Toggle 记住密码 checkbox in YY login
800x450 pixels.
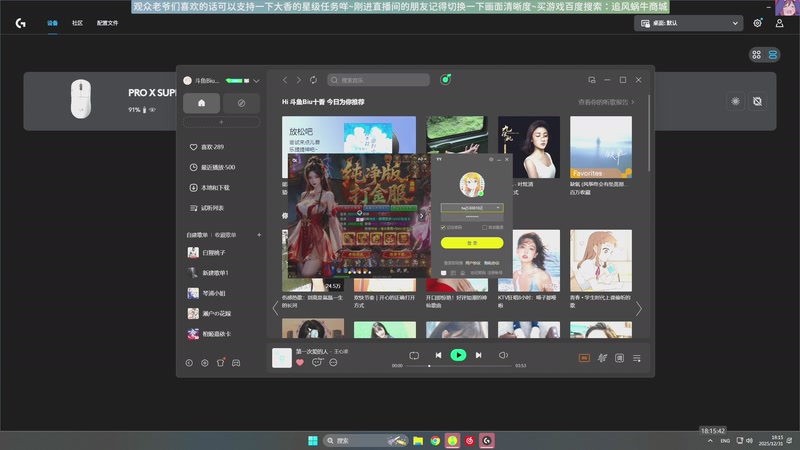point(443,228)
